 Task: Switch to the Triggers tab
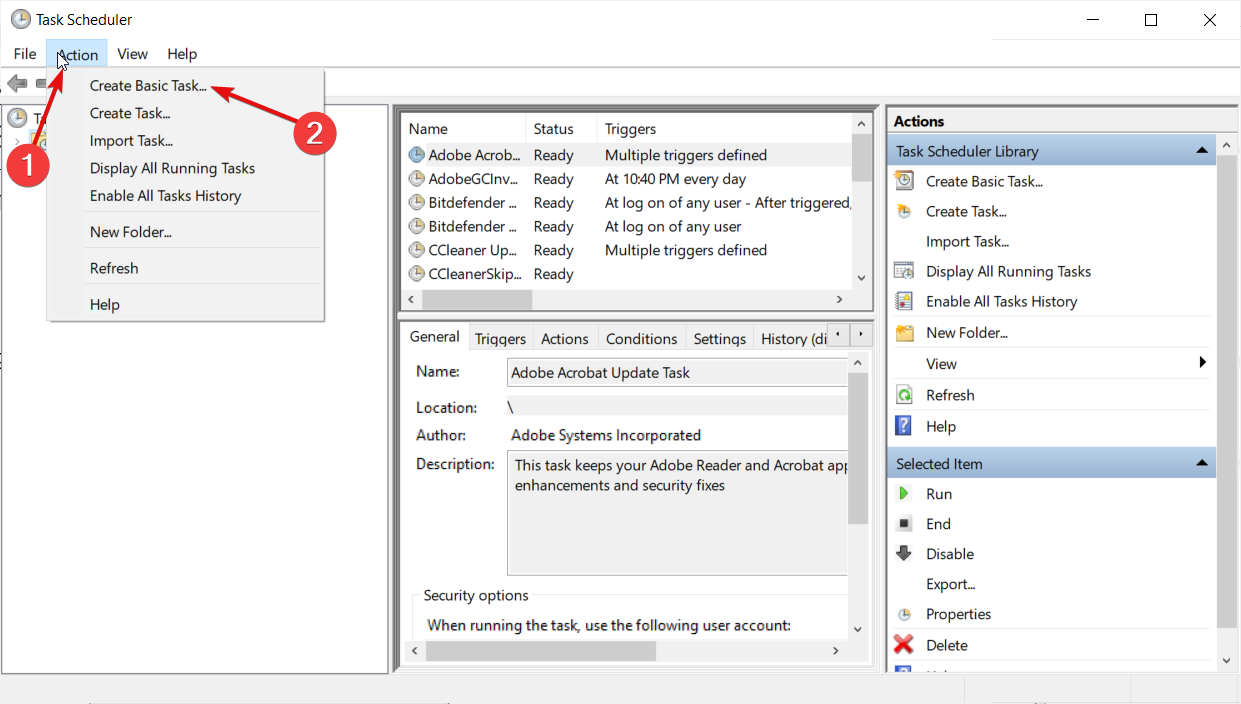point(500,338)
